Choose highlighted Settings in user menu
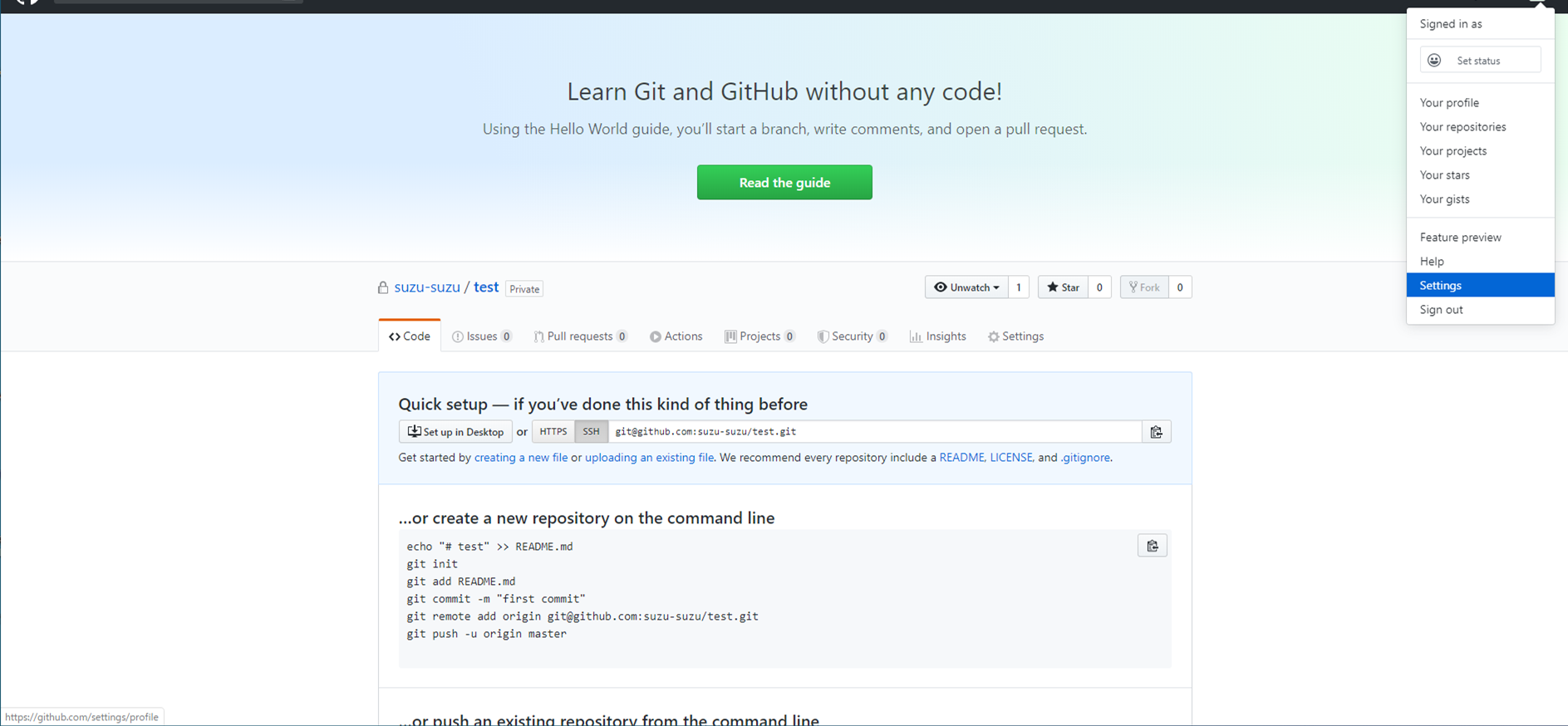 (x=1480, y=285)
